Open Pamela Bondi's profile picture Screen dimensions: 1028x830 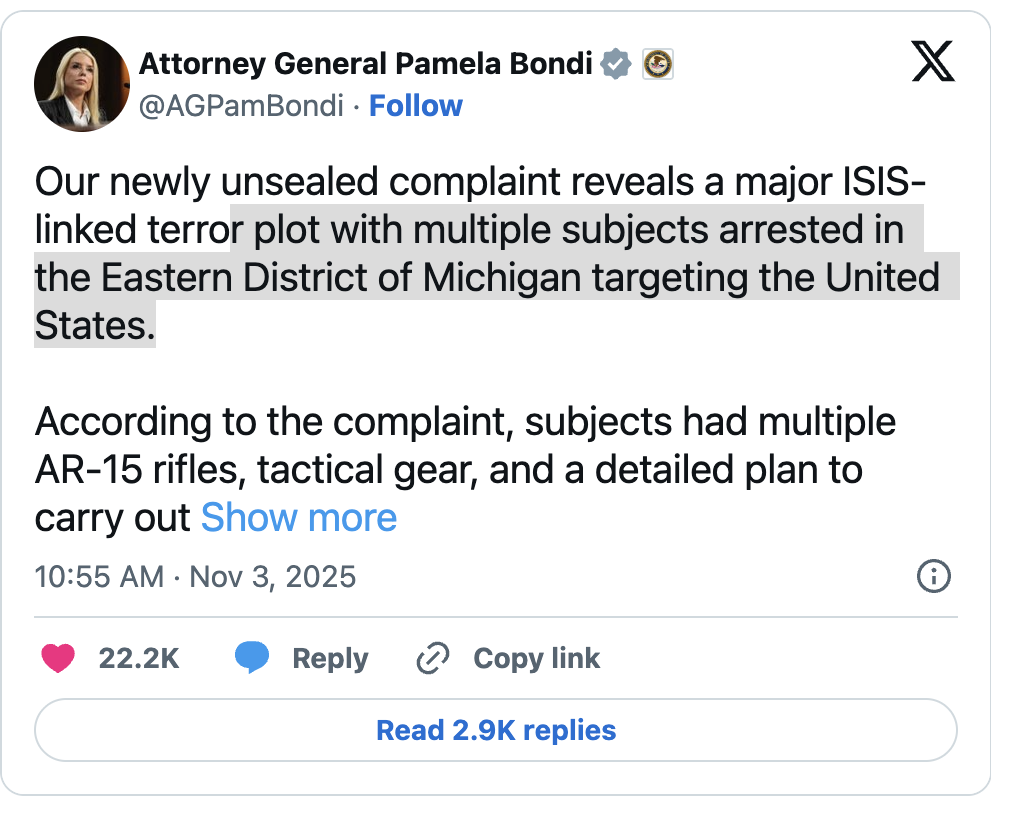click(82, 84)
